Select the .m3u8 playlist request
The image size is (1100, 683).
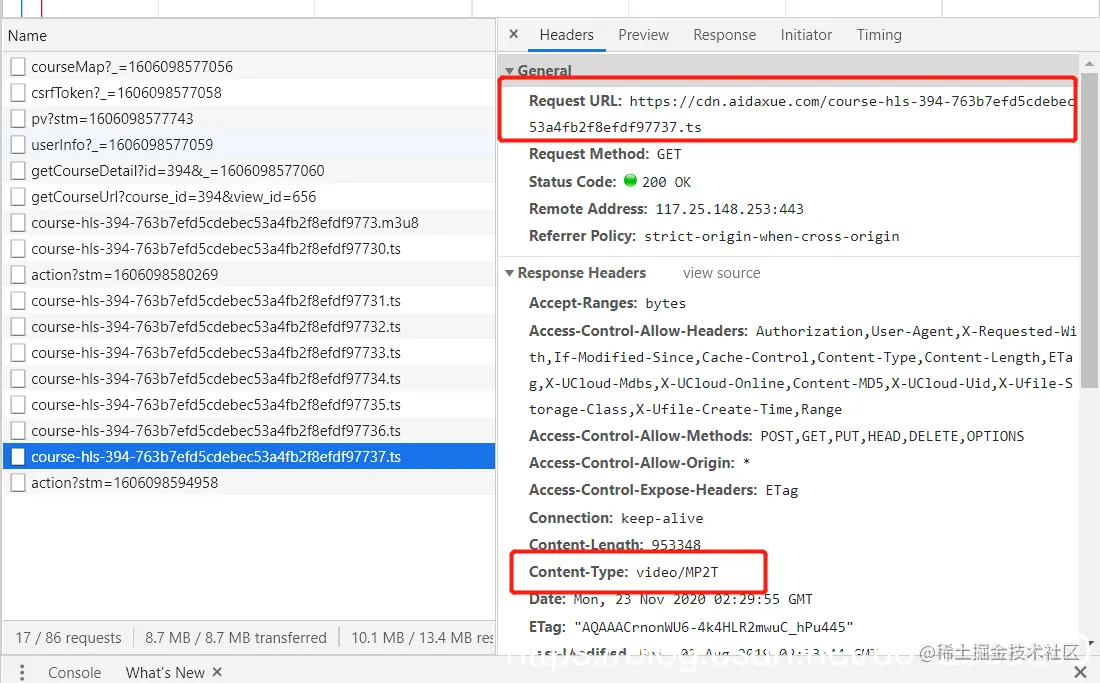(x=249, y=222)
